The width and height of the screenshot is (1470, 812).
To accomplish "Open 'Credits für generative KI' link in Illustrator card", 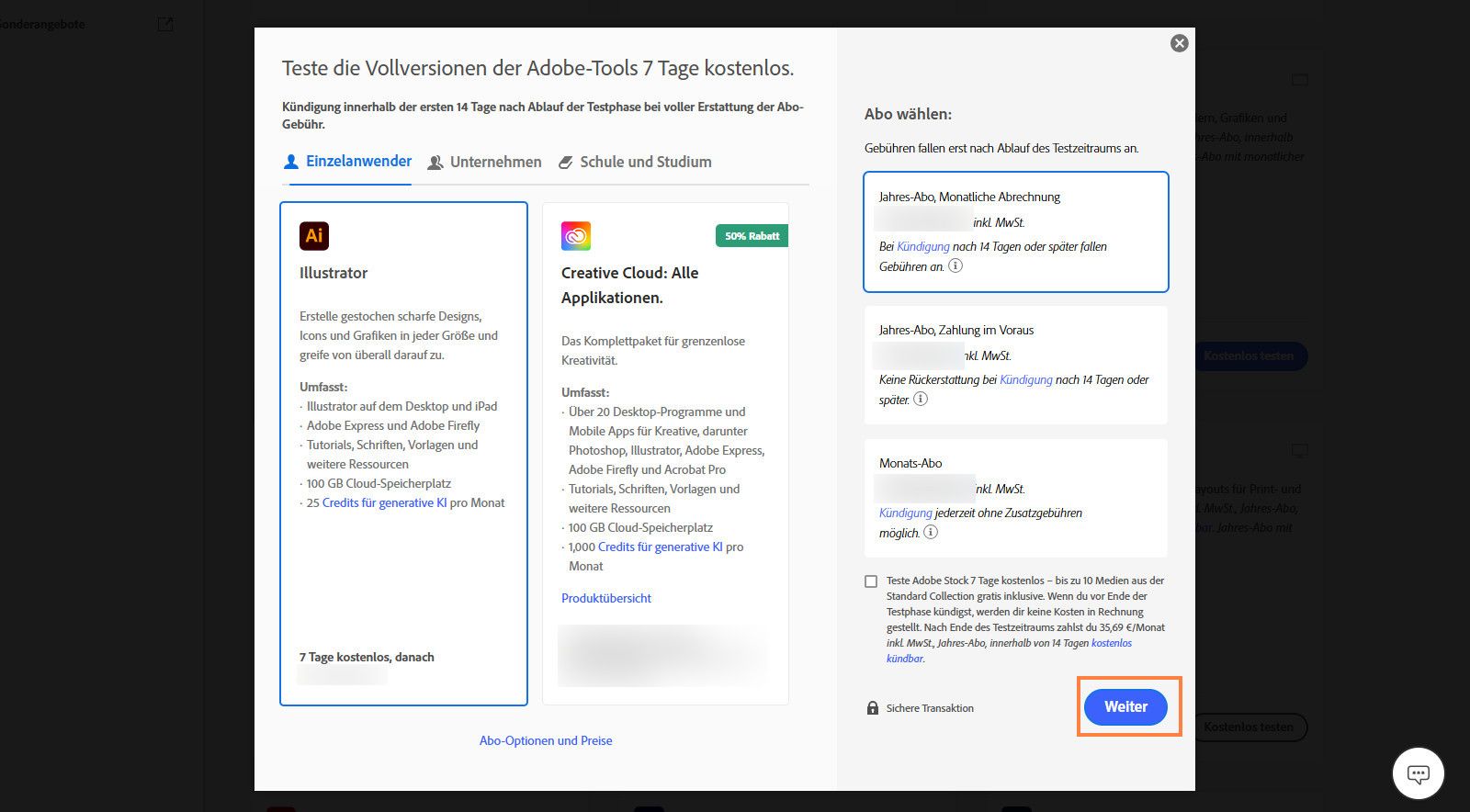I will (384, 502).
